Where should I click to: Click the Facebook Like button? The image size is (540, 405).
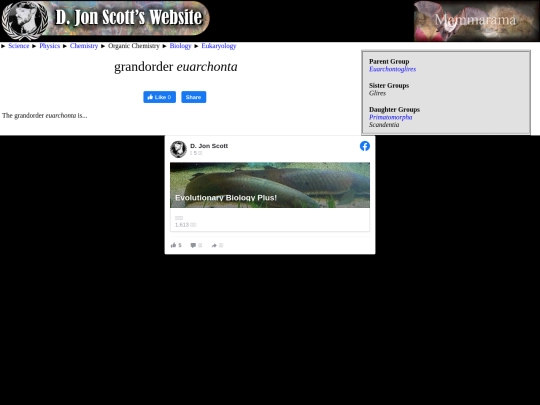(159, 97)
